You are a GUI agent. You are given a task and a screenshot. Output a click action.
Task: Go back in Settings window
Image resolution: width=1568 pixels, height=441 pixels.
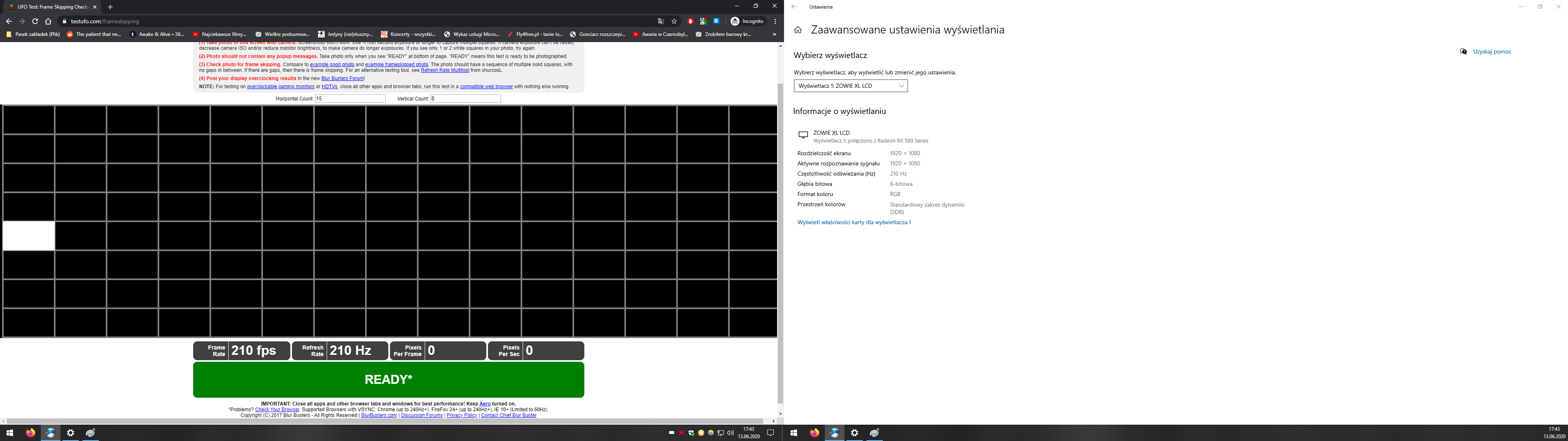794,7
